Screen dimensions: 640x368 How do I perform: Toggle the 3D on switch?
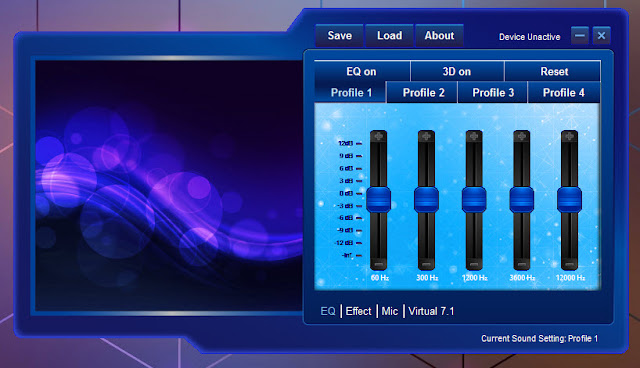pyautogui.click(x=457, y=71)
